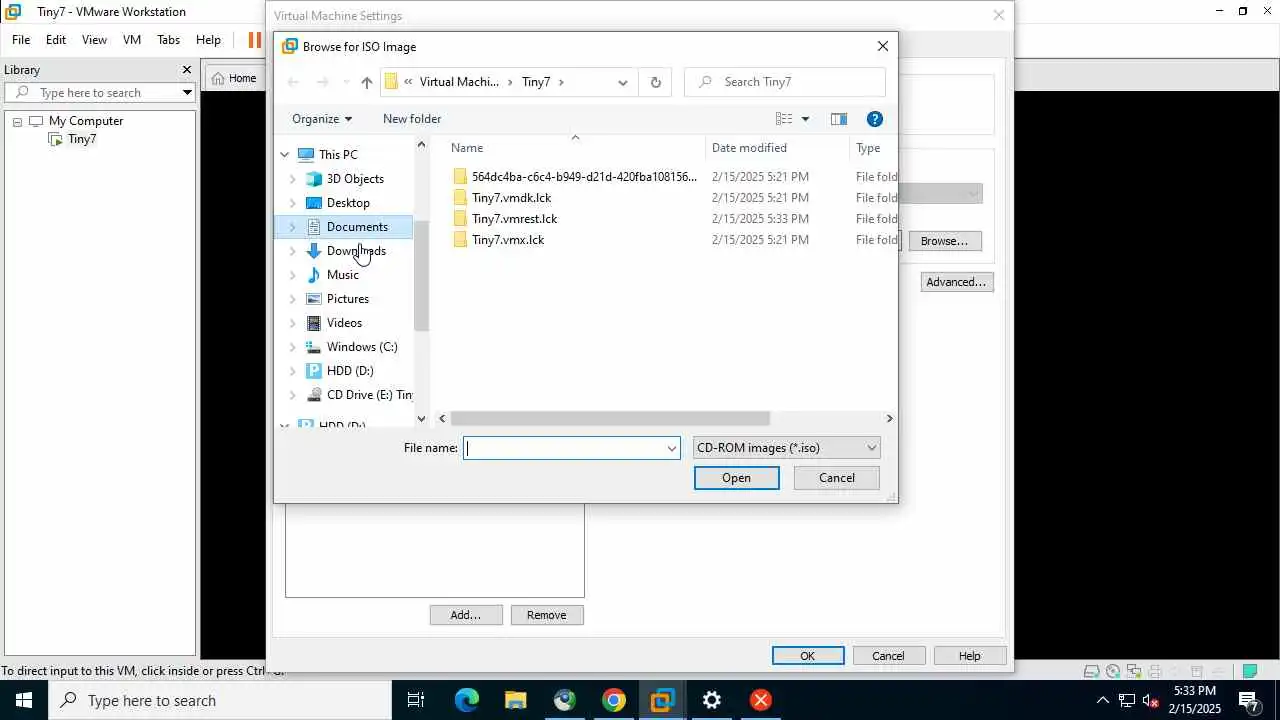
Task: Click the horizontal scrollbar in file list
Action: click(610, 419)
